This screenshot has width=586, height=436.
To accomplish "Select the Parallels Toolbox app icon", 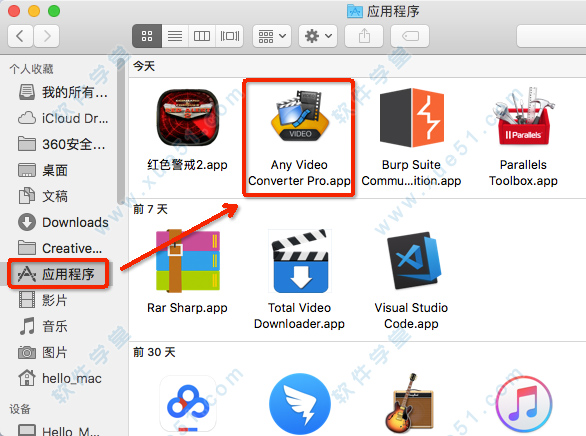I will click(x=524, y=116).
